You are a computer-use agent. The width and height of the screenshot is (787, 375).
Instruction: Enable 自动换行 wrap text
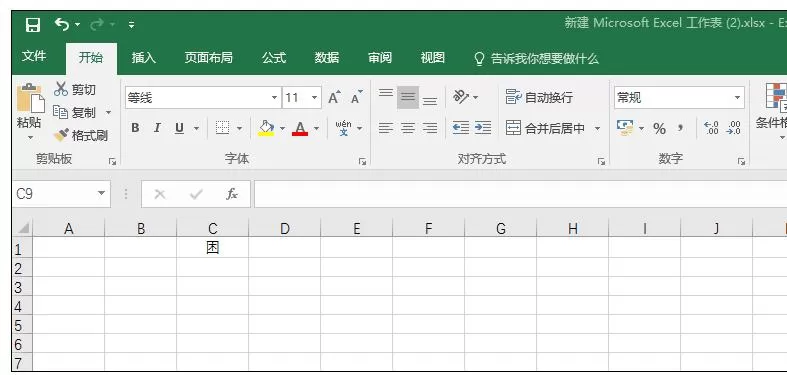pyautogui.click(x=539, y=97)
